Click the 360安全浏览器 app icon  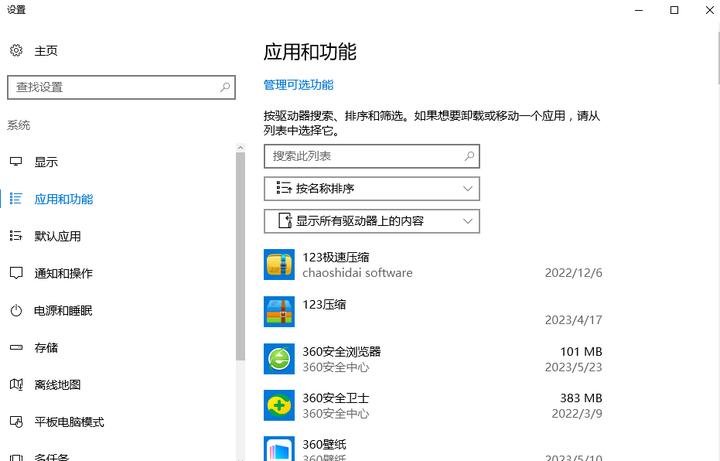(279, 359)
